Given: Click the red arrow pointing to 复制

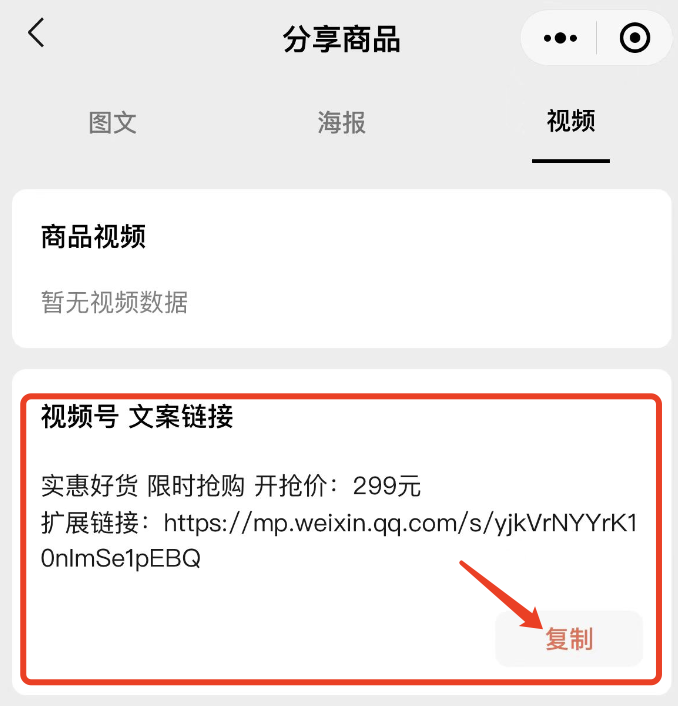Looking at the screenshot, I should pos(502,594).
